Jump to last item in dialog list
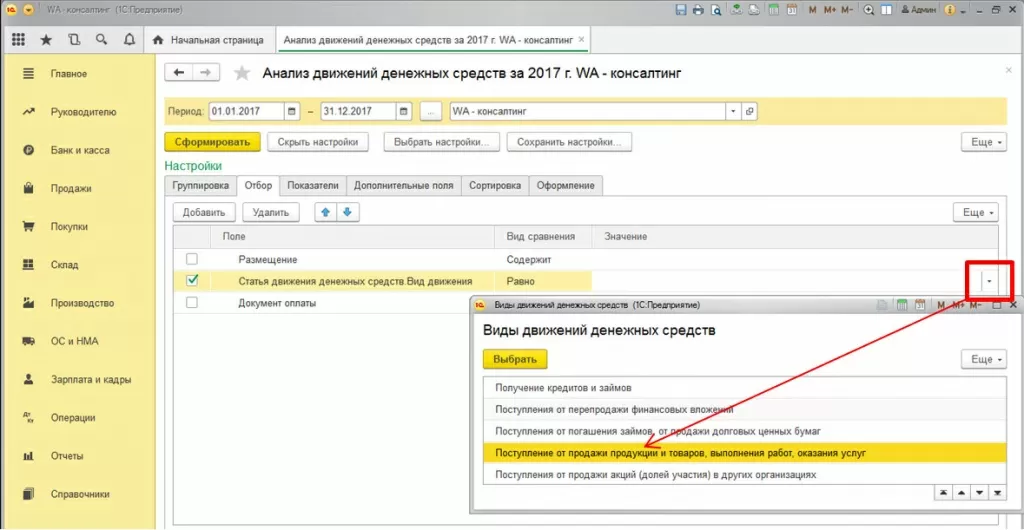The image size is (1024, 530). [x=997, y=493]
